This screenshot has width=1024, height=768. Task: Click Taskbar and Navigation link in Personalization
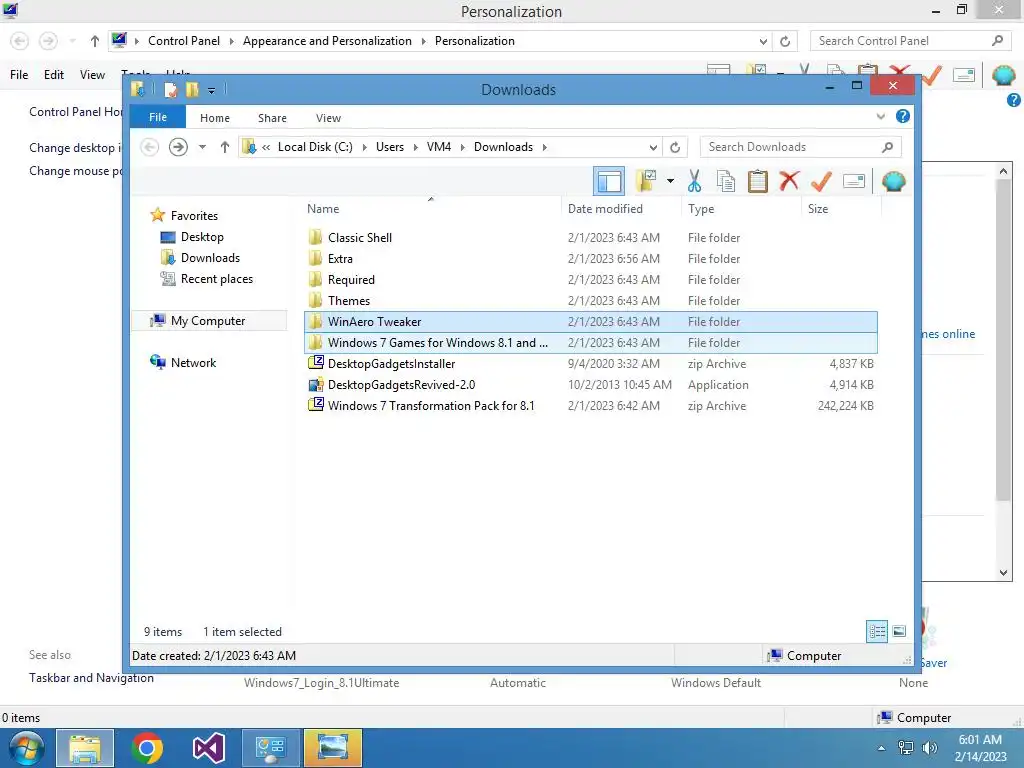pos(91,678)
